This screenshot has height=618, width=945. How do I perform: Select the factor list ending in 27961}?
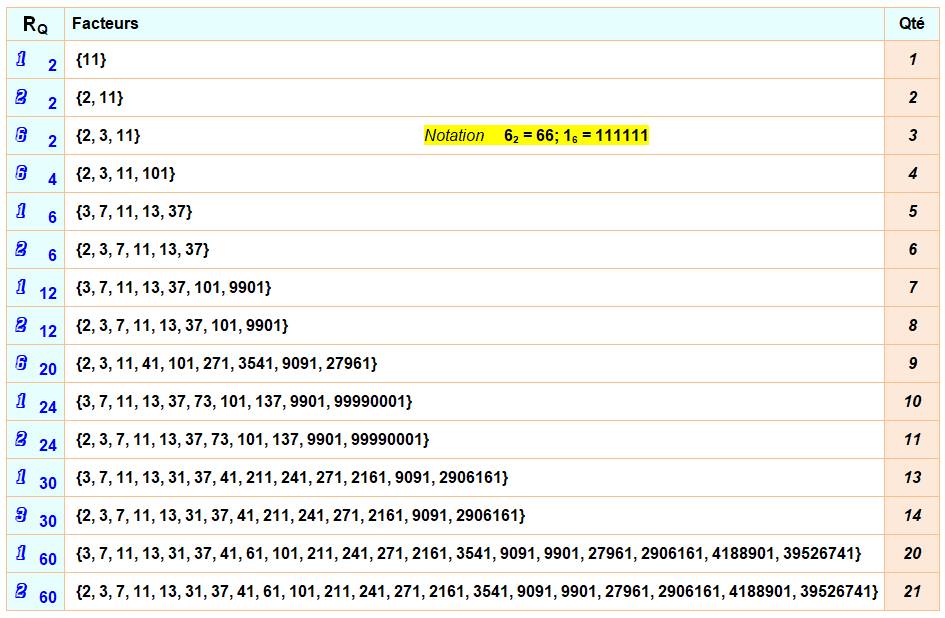tap(226, 364)
